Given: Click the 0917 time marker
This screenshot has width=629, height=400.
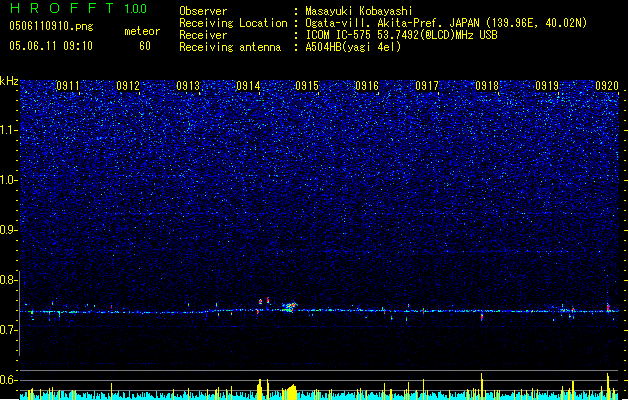Looking at the screenshot, I should [427, 86].
